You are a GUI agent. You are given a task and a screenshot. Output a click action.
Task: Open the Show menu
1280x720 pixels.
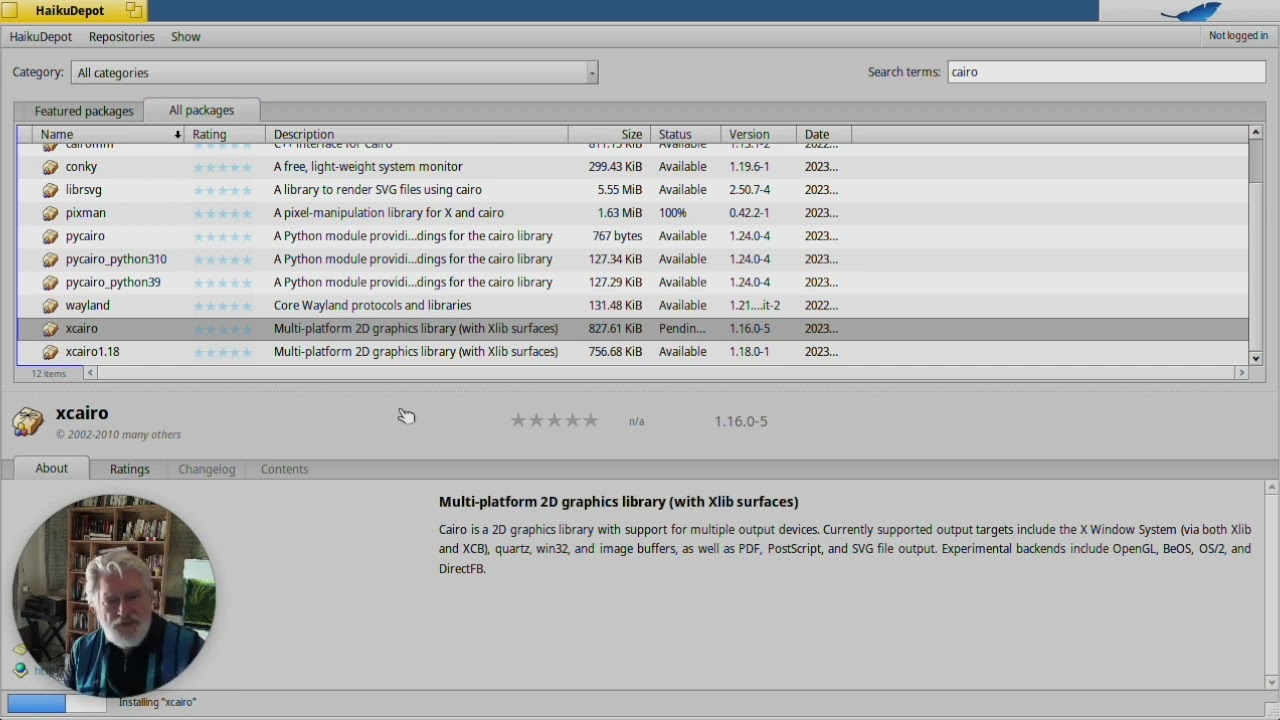coord(186,36)
